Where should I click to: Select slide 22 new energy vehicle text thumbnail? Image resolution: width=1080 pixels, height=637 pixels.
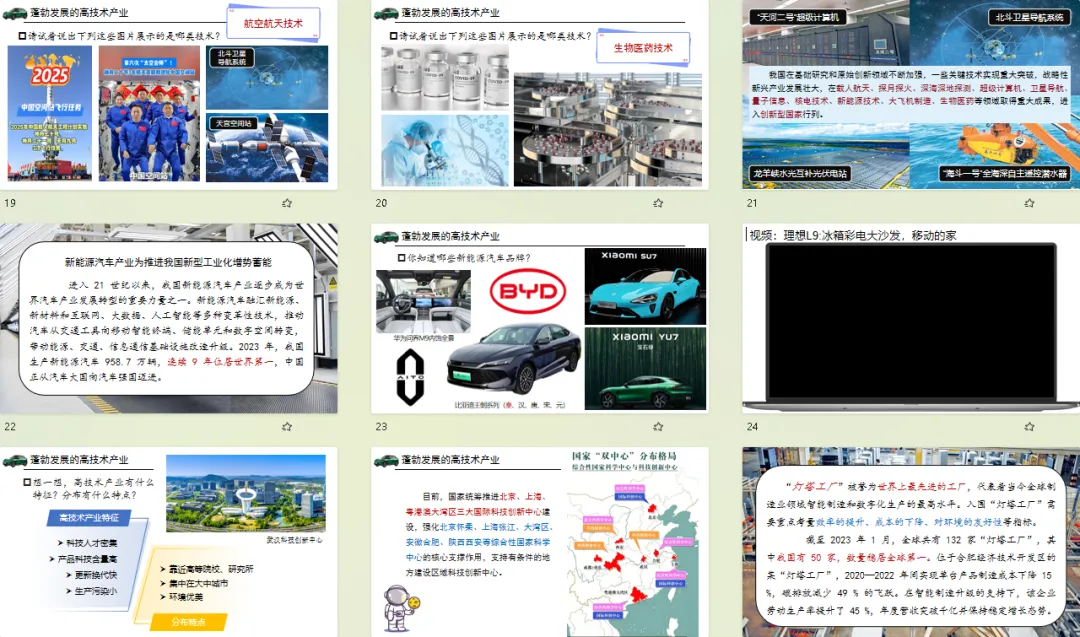(x=169, y=318)
